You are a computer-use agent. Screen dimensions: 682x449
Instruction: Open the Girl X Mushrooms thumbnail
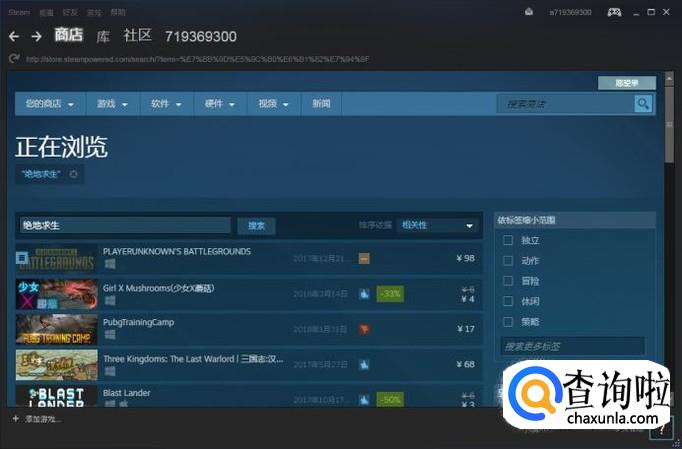[57, 294]
